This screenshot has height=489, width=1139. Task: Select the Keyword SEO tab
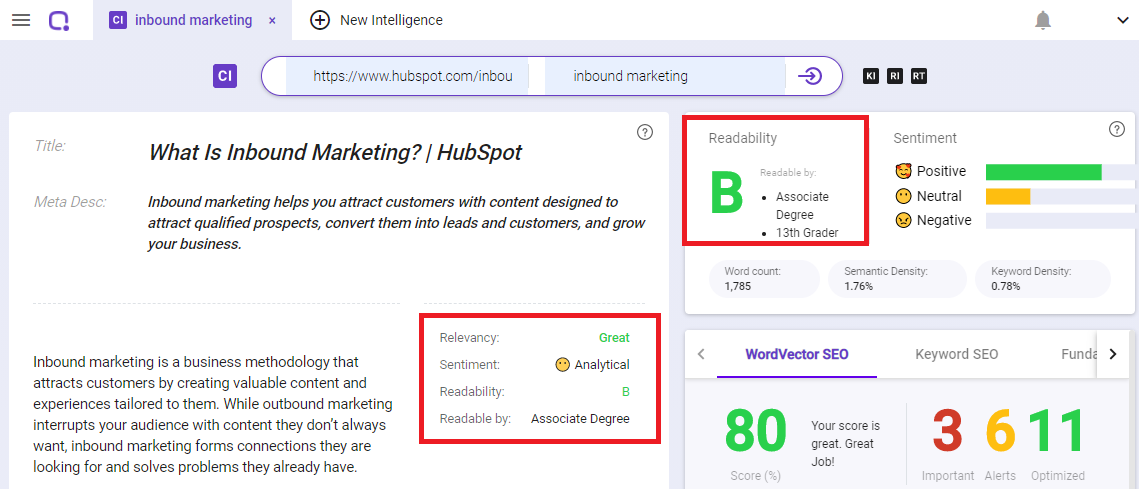coord(957,355)
